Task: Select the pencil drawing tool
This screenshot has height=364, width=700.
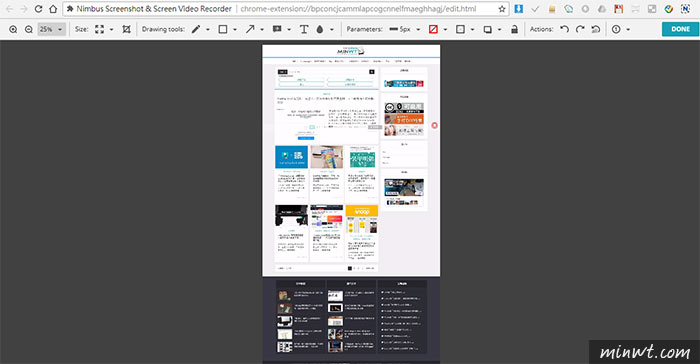Action: (196, 29)
